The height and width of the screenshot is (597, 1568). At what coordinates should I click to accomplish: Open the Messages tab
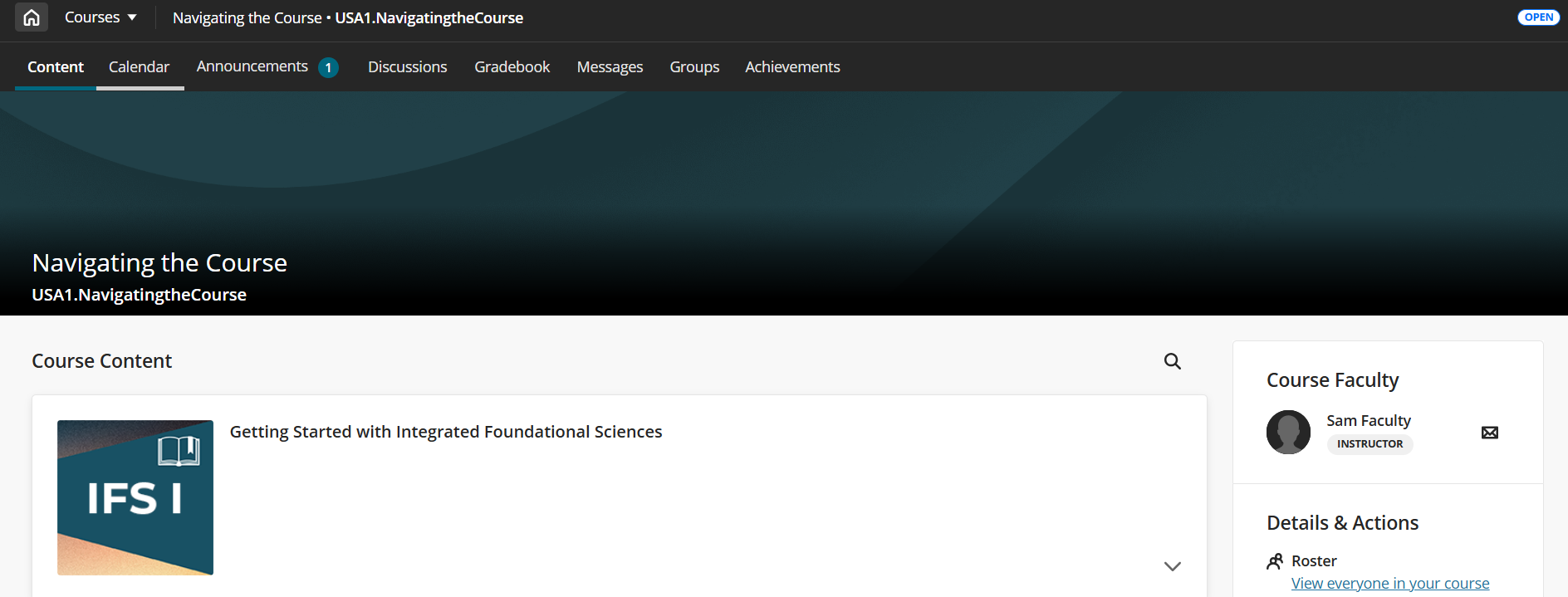[x=610, y=67]
